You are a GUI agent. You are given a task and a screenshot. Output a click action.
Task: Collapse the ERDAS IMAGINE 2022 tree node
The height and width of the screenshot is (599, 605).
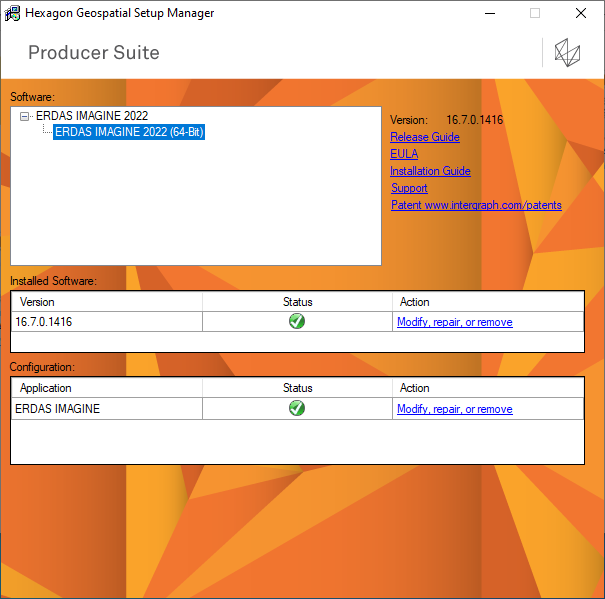pyautogui.click(x=24, y=116)
